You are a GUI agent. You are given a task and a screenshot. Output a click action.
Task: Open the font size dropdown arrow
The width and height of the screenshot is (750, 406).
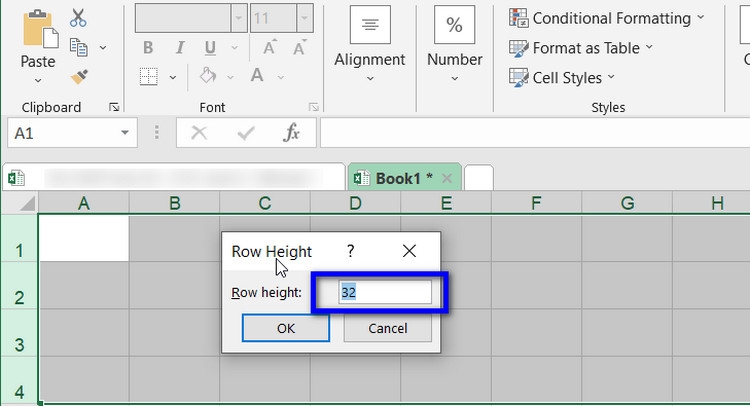tap(305, 18)
